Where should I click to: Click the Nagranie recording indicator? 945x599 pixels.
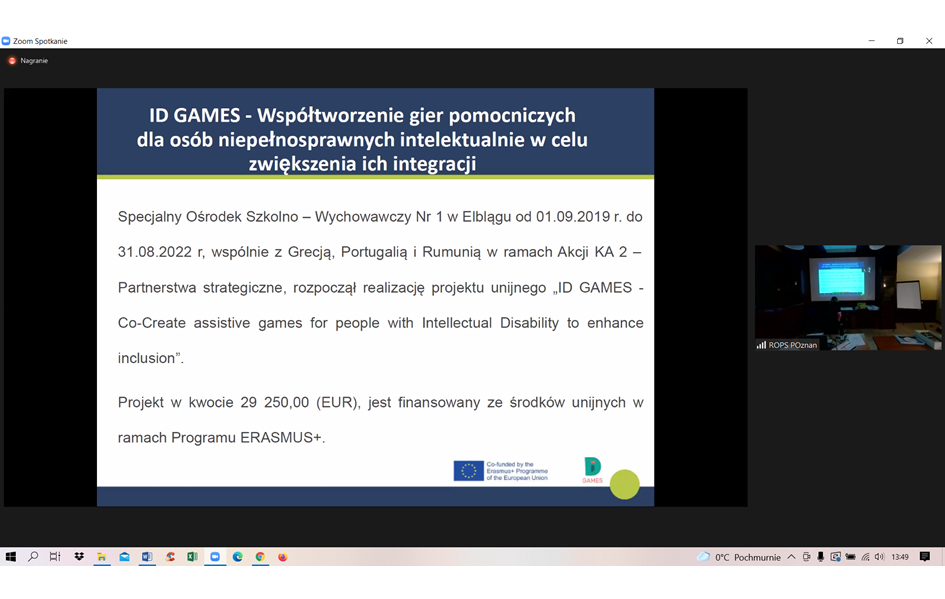pos(28,61)
